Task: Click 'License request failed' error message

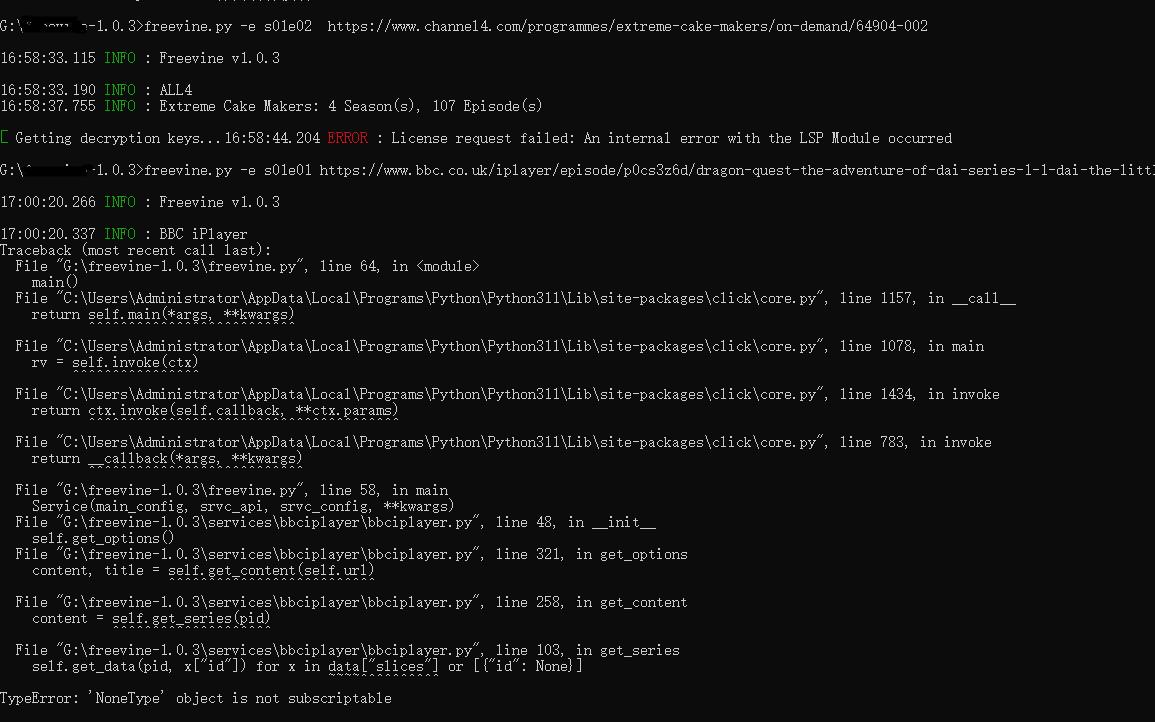Action: pyautogui.click(x=671, y=139)
